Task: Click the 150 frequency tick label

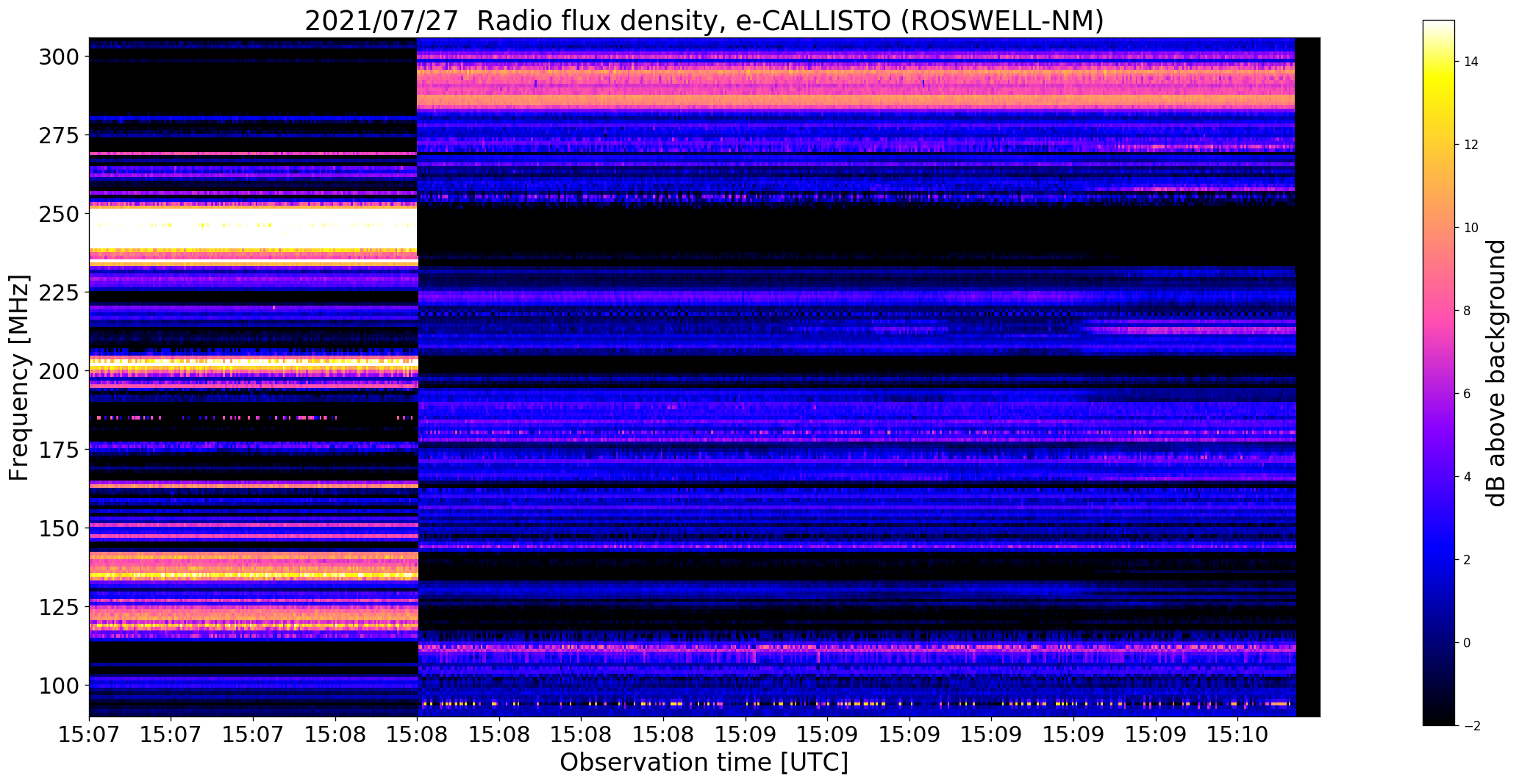Action: (x=60, y=528)
